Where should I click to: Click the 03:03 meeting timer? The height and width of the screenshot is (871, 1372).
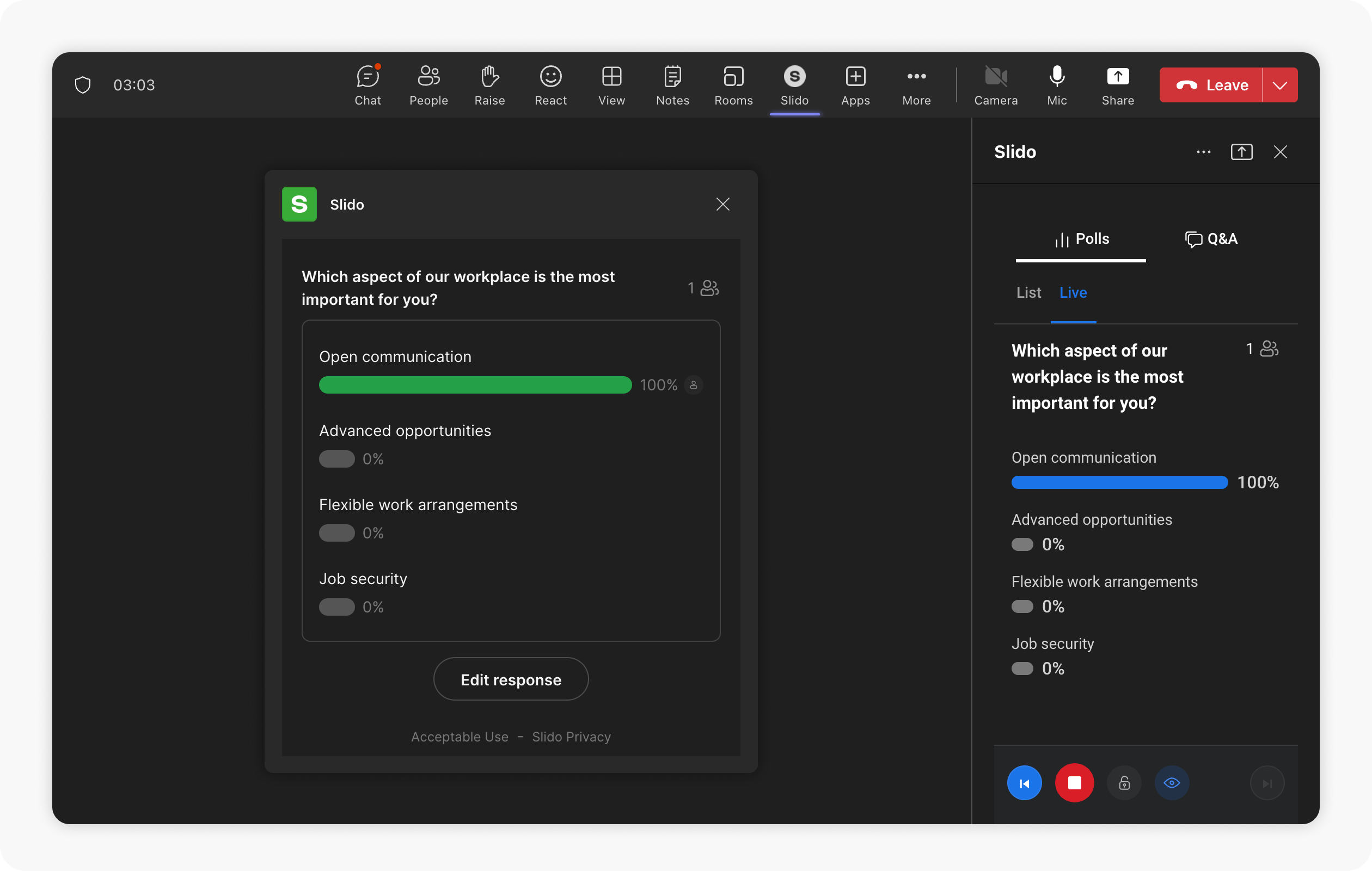pyautogui.click(x=134, y=85)
